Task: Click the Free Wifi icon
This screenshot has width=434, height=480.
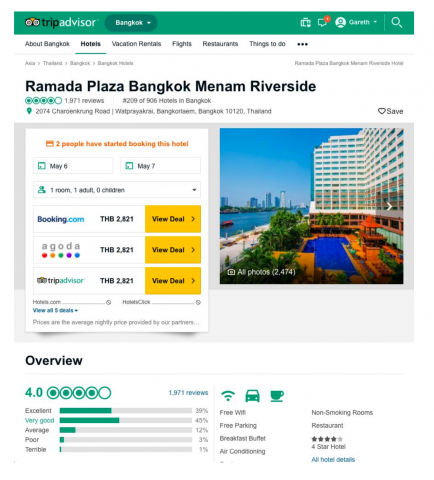Action: (x=228, y=396)
